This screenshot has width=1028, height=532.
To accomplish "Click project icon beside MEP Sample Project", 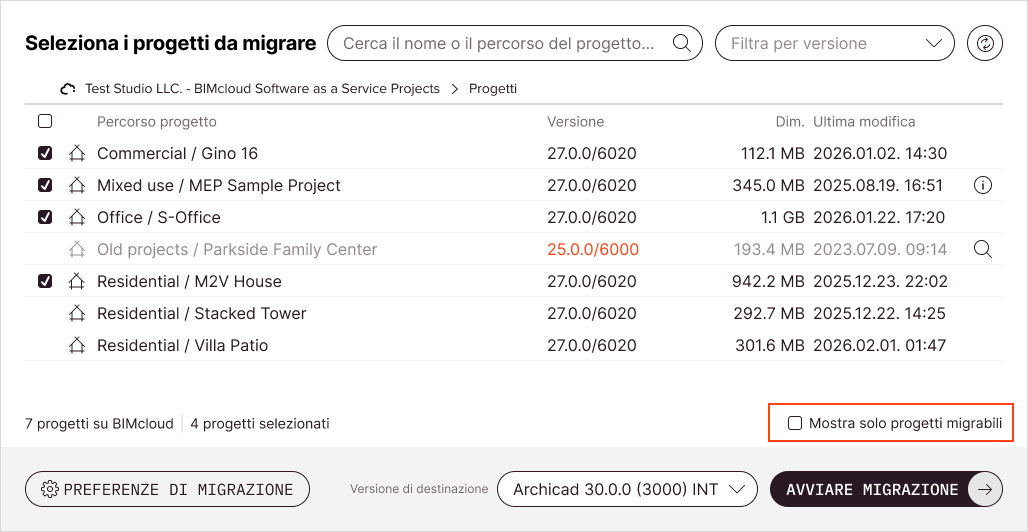I will click(x=77, y=186).
